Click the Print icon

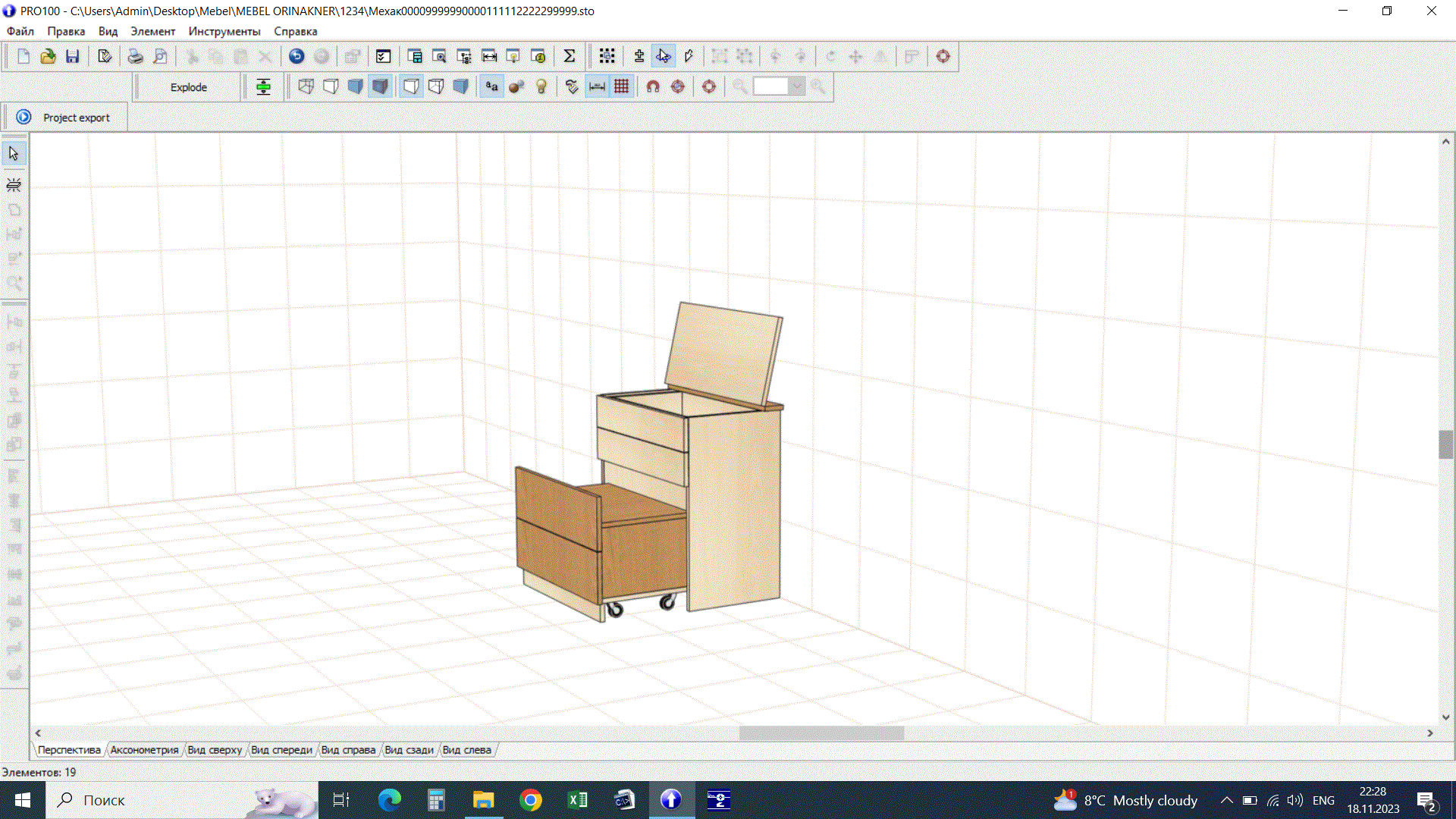(x=135, y=56)
